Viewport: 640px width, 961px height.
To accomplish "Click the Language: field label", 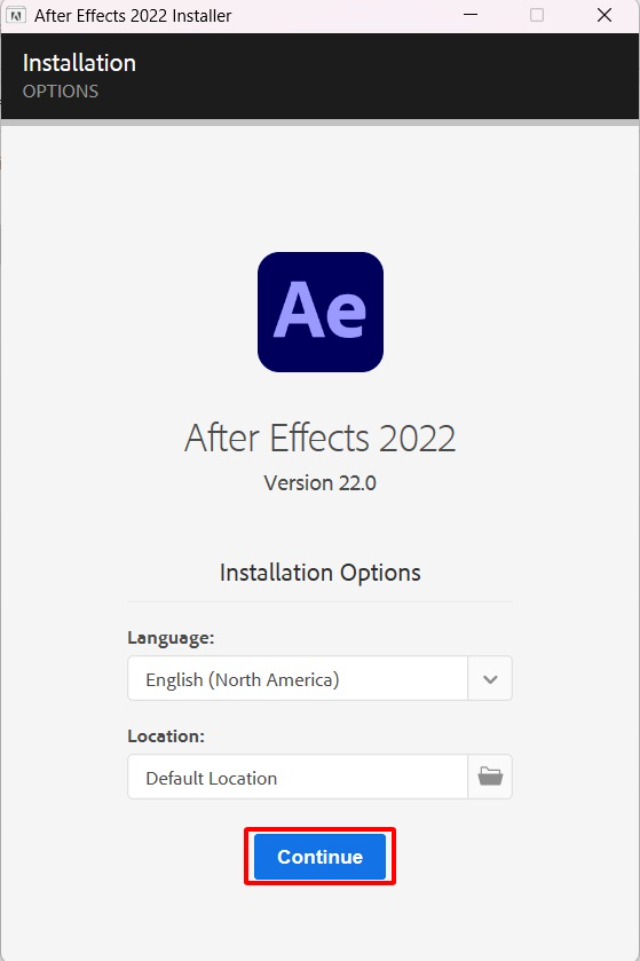I will [x=157, y=638].
